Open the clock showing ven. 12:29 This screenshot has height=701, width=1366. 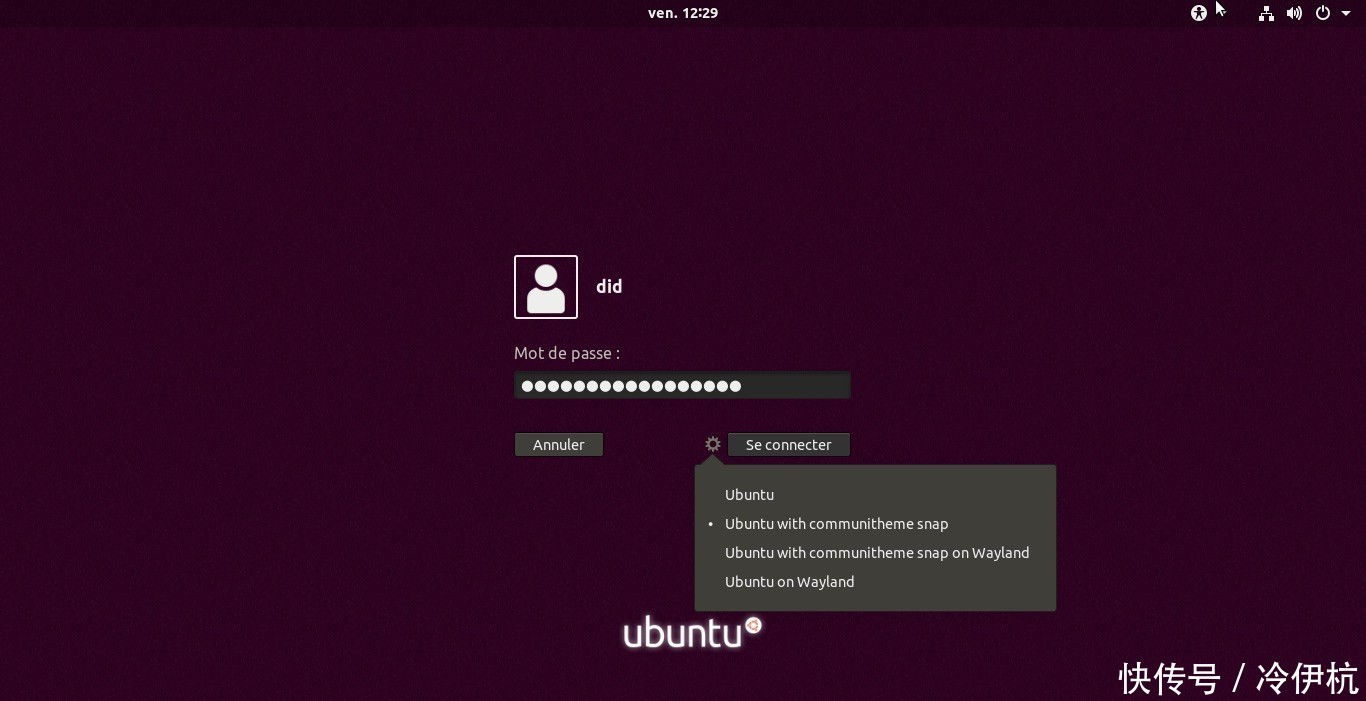point(683,13)
